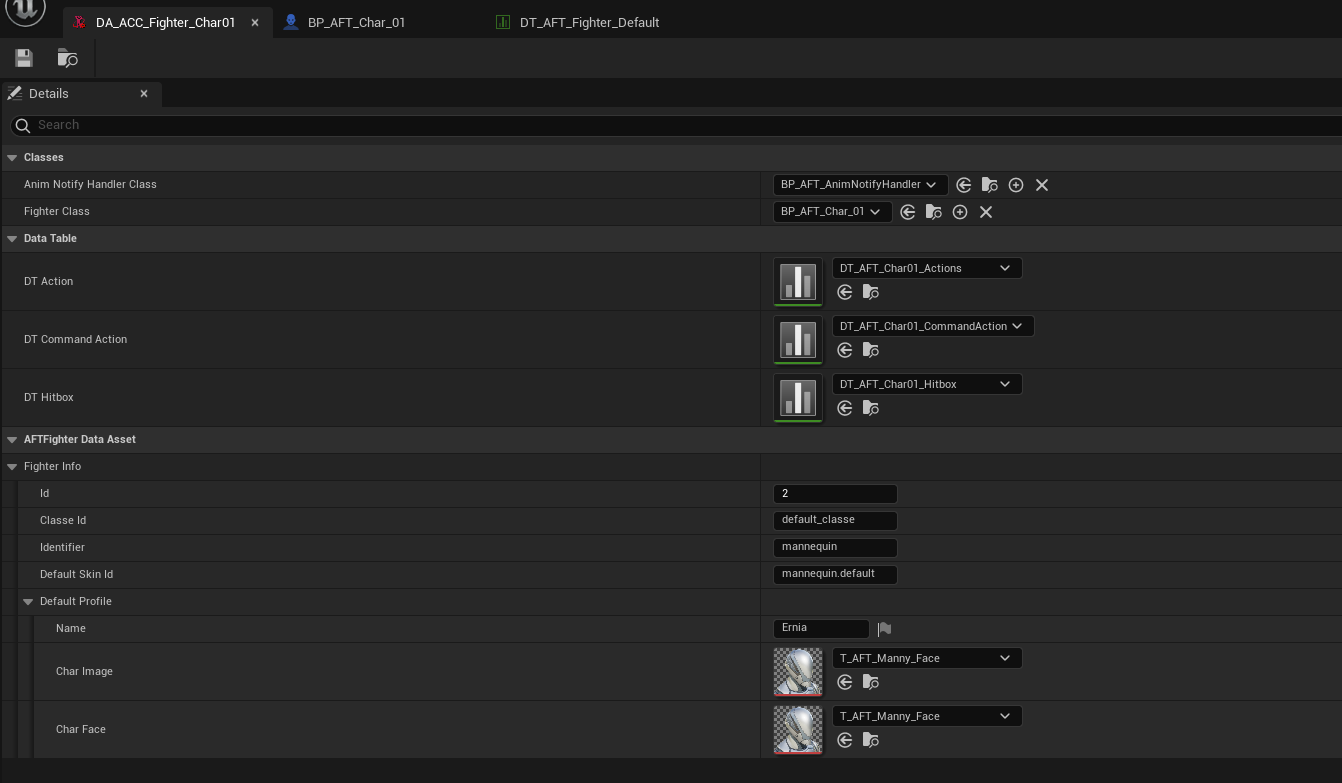Viewport: 1342px width, 783px height.
Task: Browse to Char Face texture asset
Action: (871, 741)
